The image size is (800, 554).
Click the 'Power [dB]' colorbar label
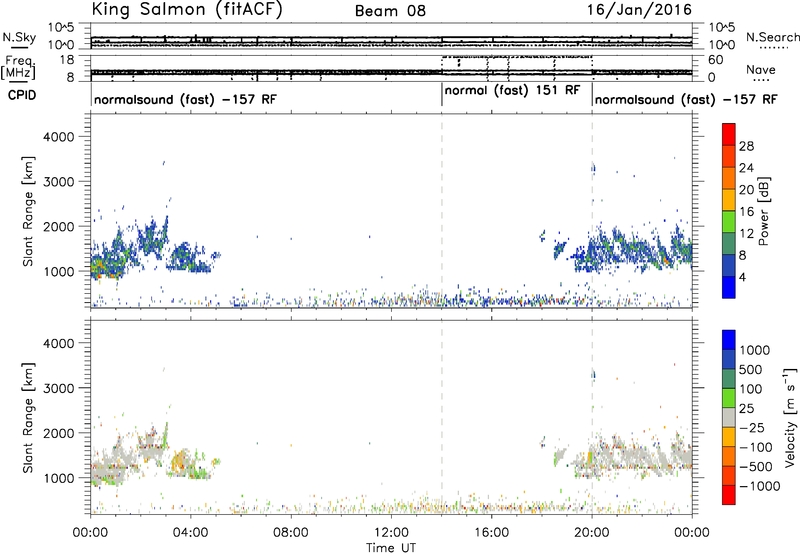tap(763, 211)
